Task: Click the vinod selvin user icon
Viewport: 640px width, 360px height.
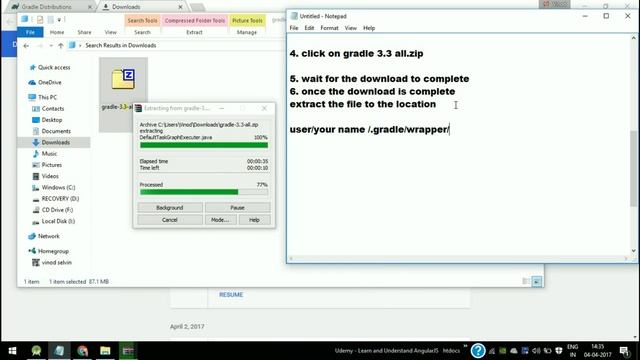Action: click(x=36, y=262)
